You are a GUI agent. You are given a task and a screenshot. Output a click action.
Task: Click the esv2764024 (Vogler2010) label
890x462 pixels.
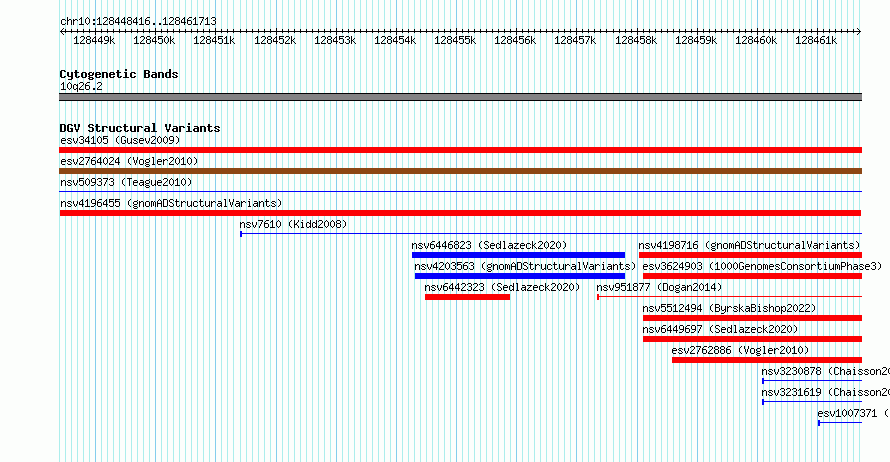pos(129,161)
